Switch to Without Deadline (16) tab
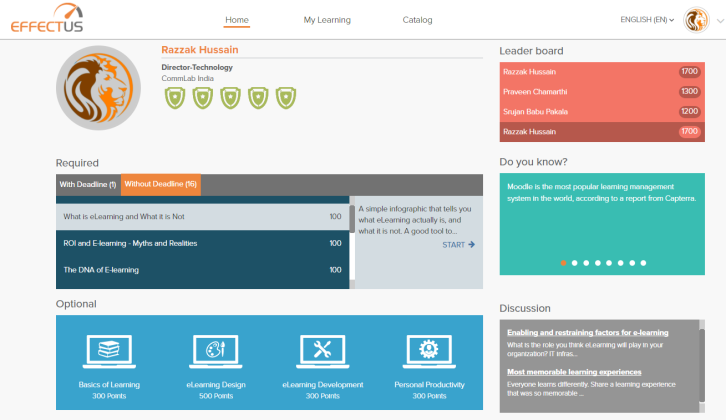This screenshot has height=420, width=726. click(x=161, y=184)
